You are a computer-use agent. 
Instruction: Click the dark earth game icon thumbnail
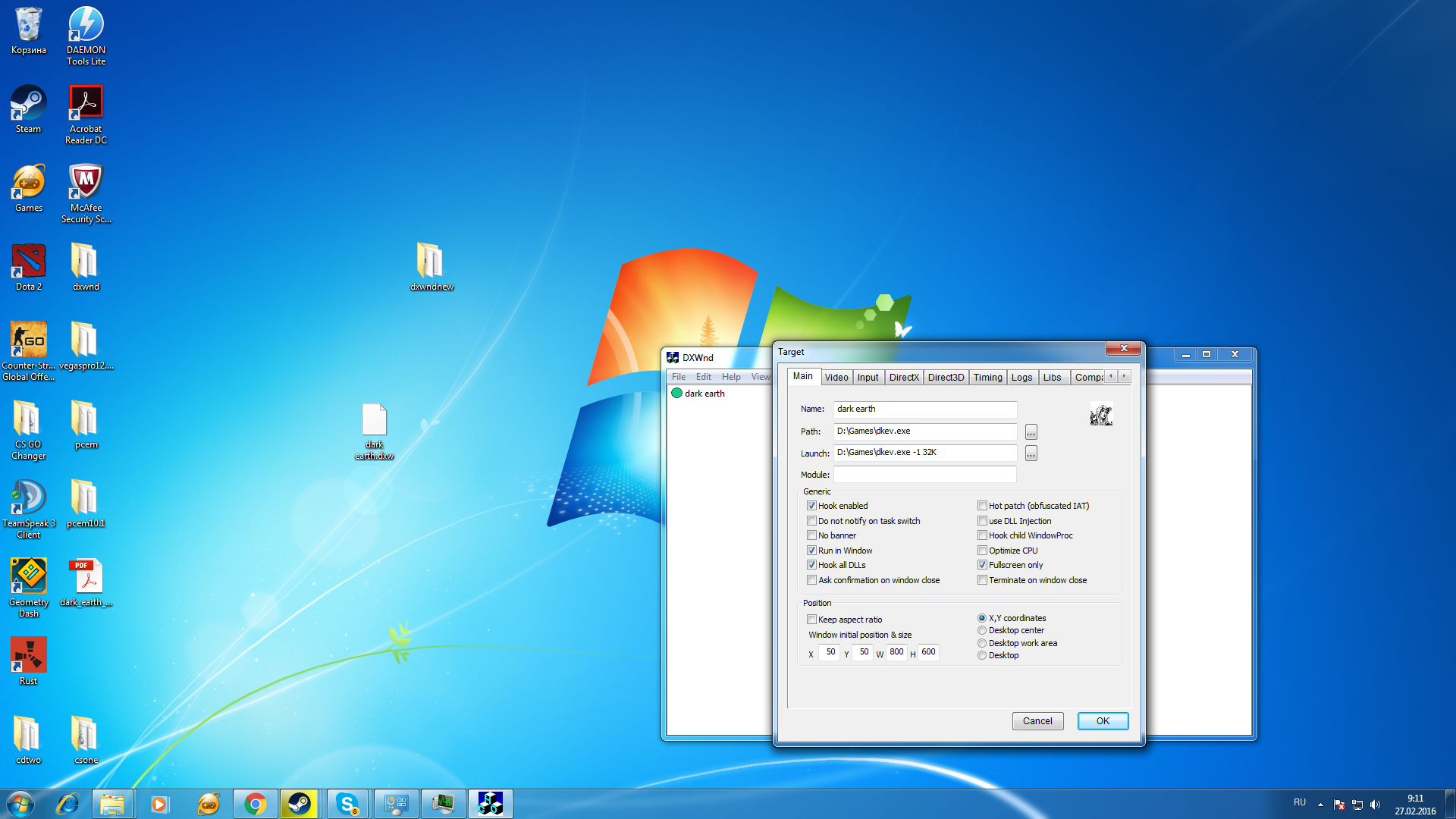point(1101,414)
